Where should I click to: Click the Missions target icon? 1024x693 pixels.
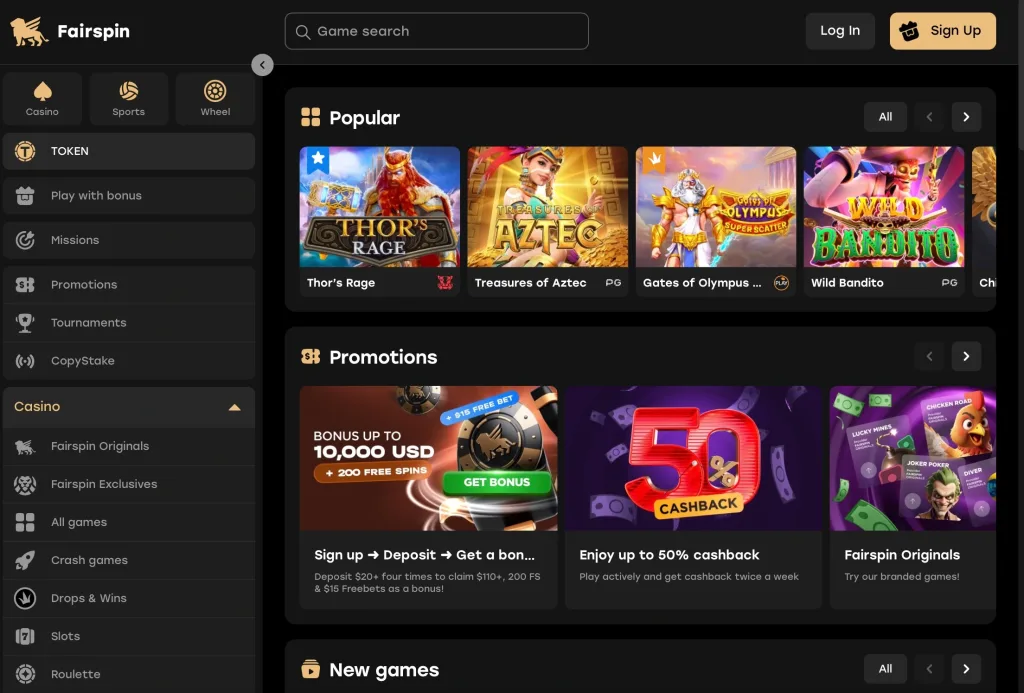pos(25,240)
